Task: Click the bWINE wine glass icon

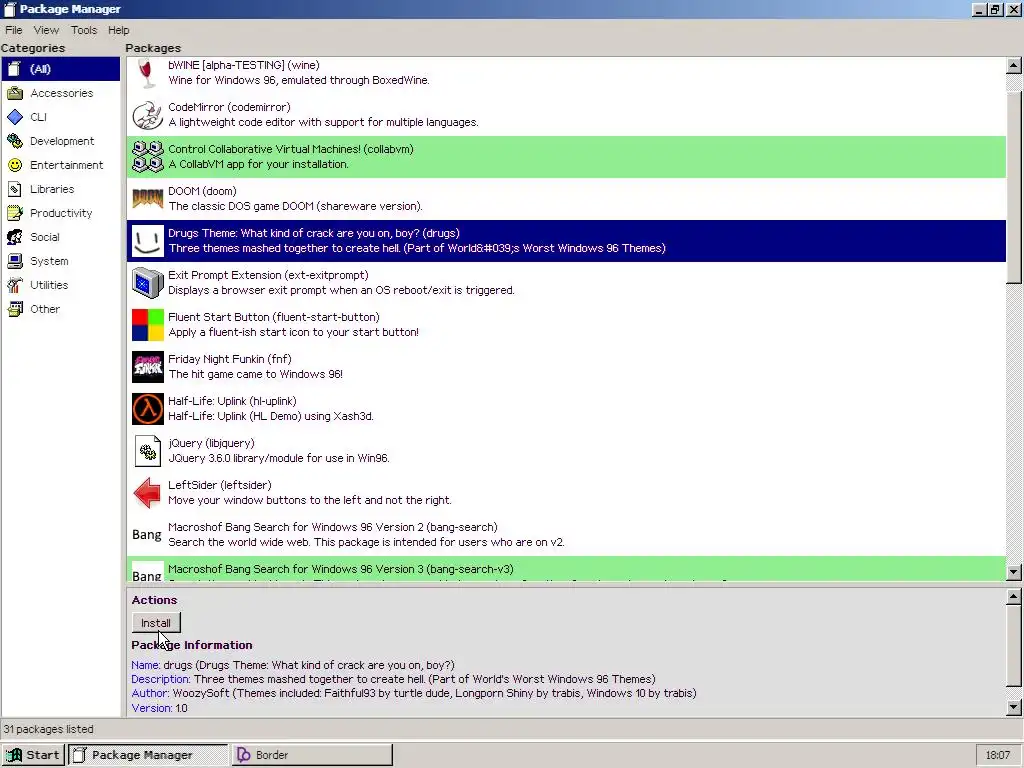Action: pos(148,72)
